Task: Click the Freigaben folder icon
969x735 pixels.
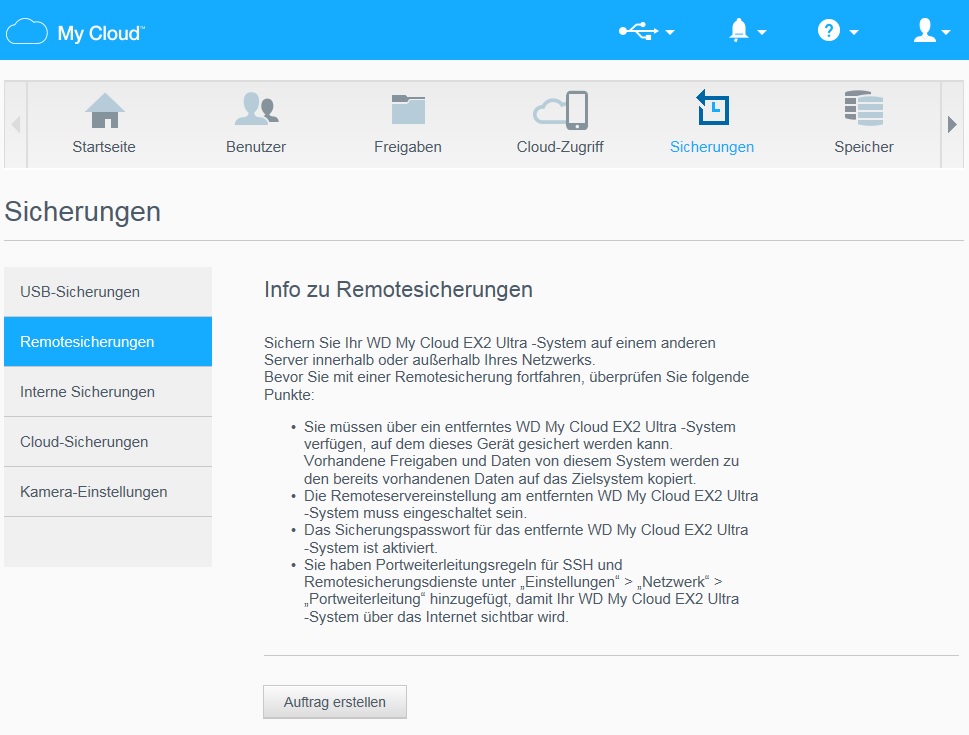Action: [x=408, y=109]
